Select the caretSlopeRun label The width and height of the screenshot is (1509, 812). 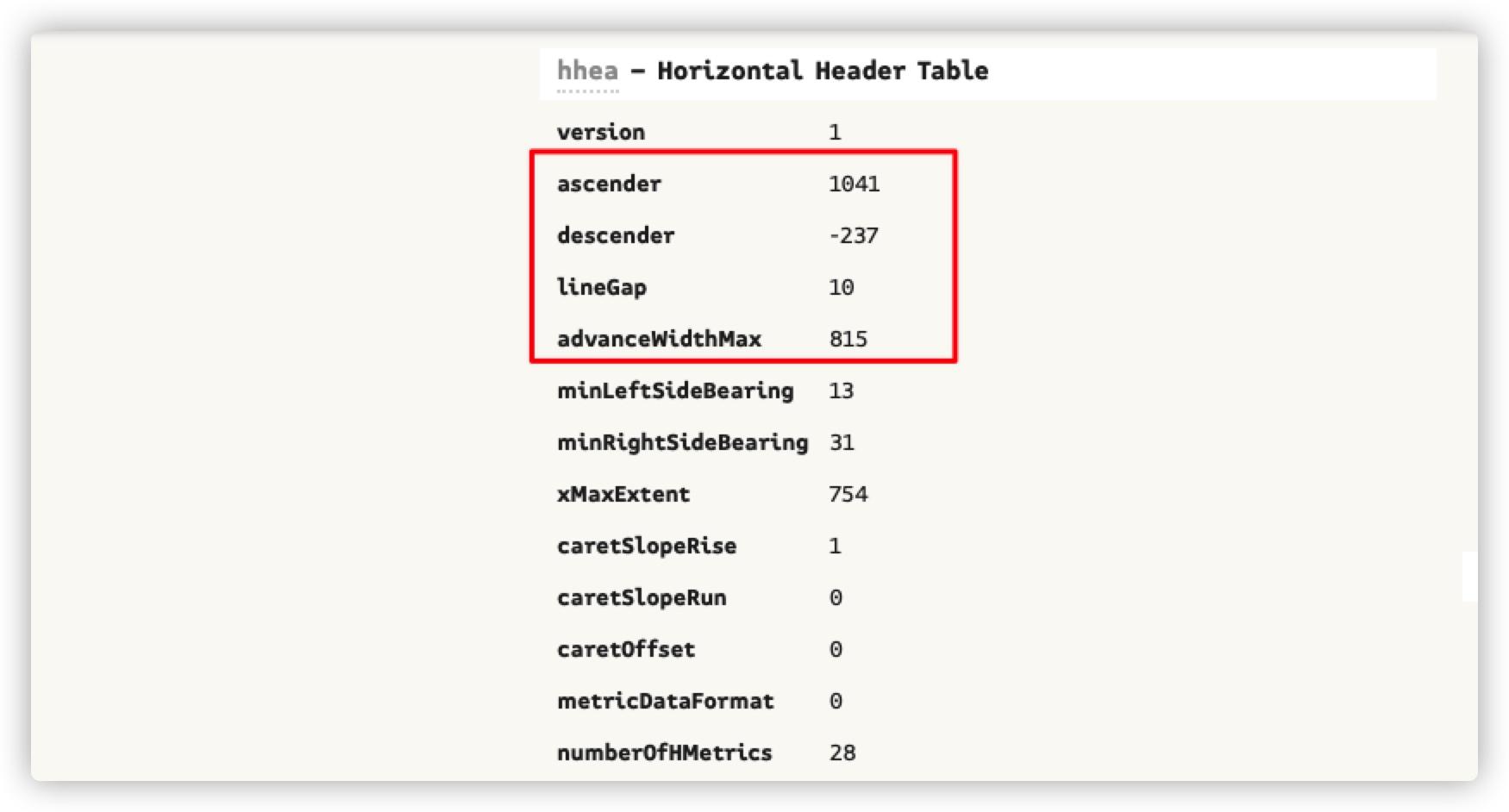642,597
